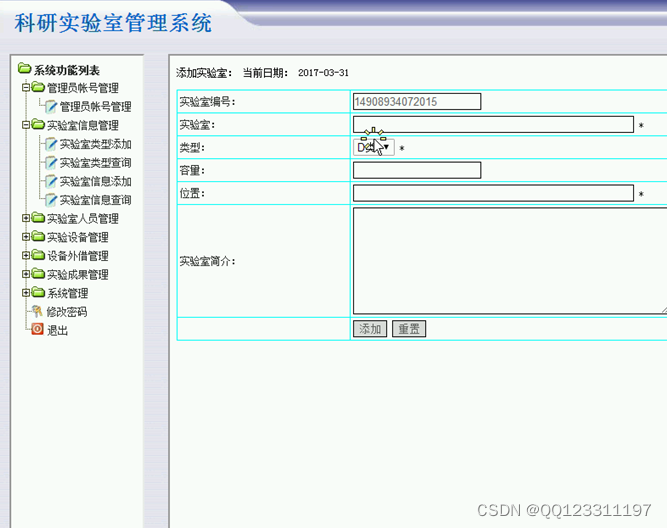Select 设备外借管理 in the tree
The width and height of the screenshot is (667, 528).
[77, 256]
